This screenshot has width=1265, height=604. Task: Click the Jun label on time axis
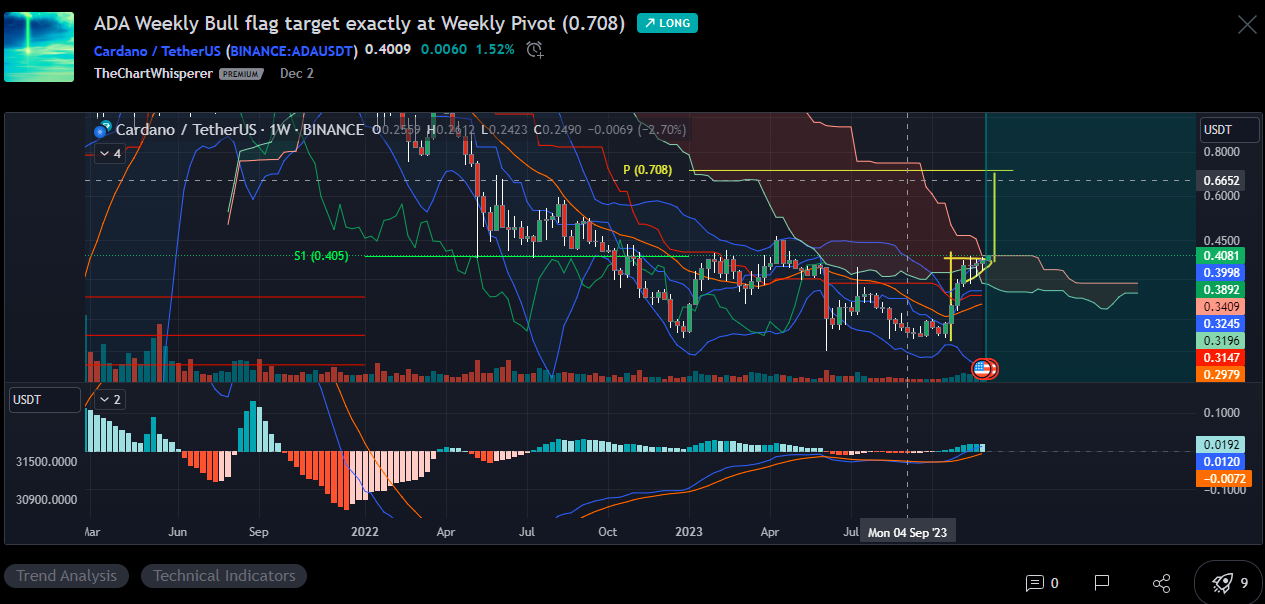click(179, 533)
